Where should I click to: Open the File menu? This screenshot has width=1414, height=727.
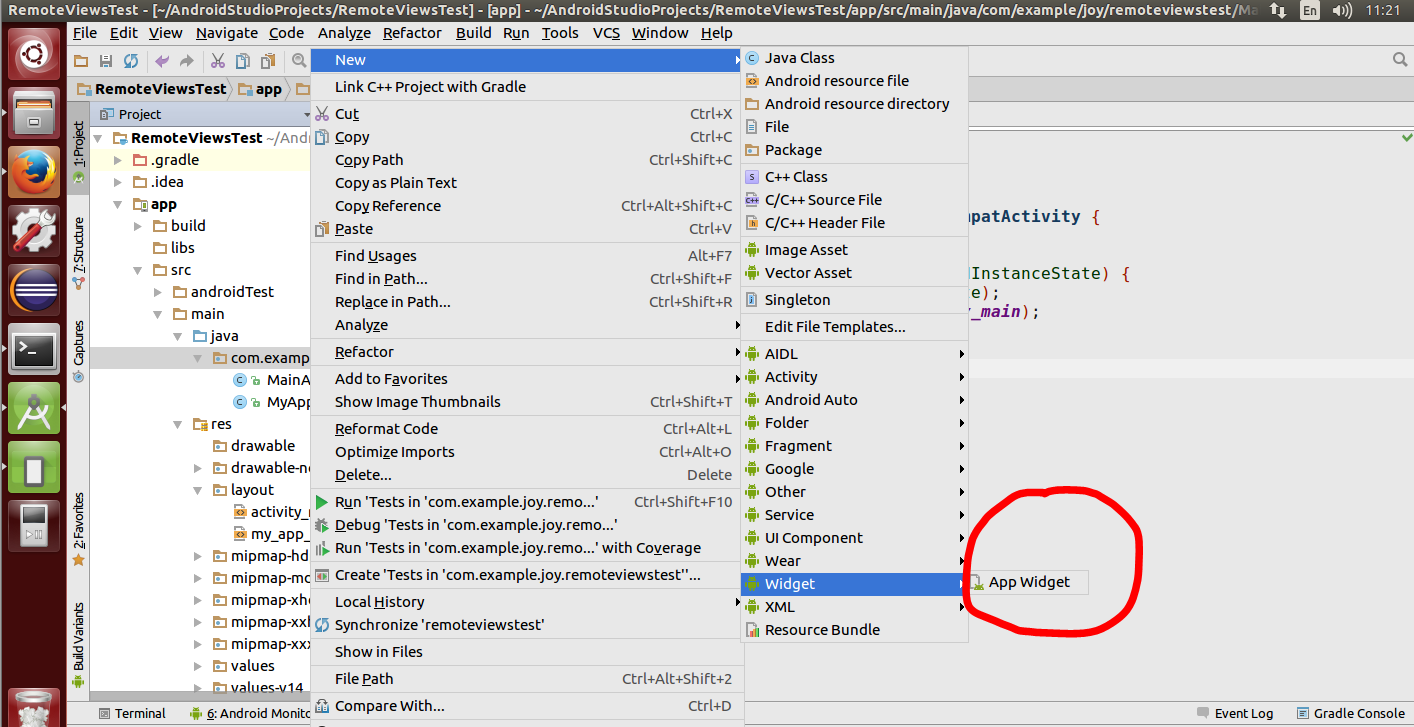(x=85, y=33)
